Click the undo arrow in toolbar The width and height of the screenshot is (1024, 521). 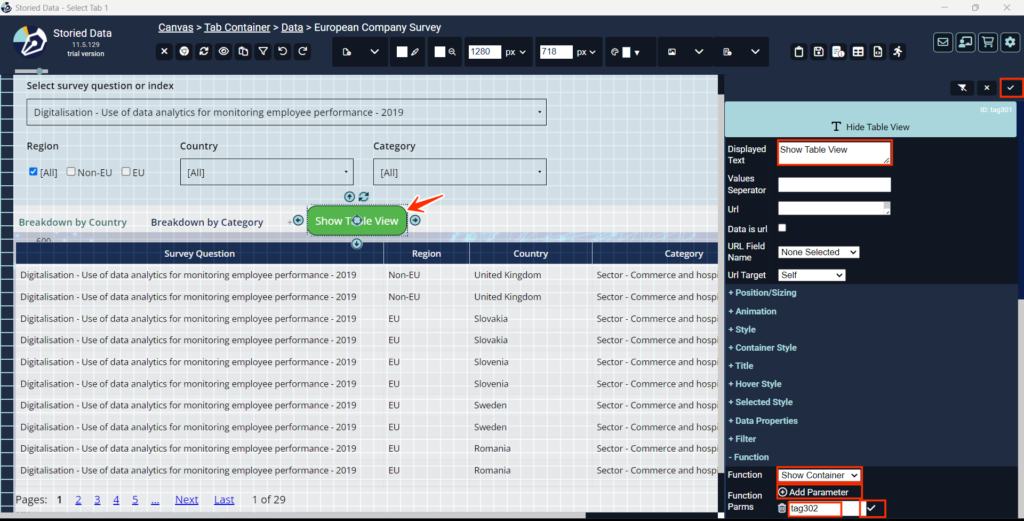[x=282, y=51]
